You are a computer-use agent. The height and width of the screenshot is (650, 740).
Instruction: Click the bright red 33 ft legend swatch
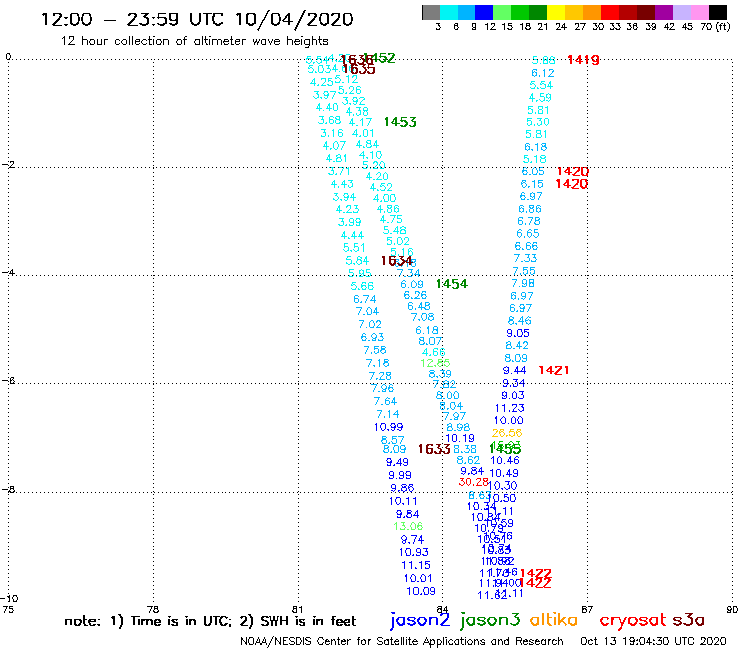point(610,12)
